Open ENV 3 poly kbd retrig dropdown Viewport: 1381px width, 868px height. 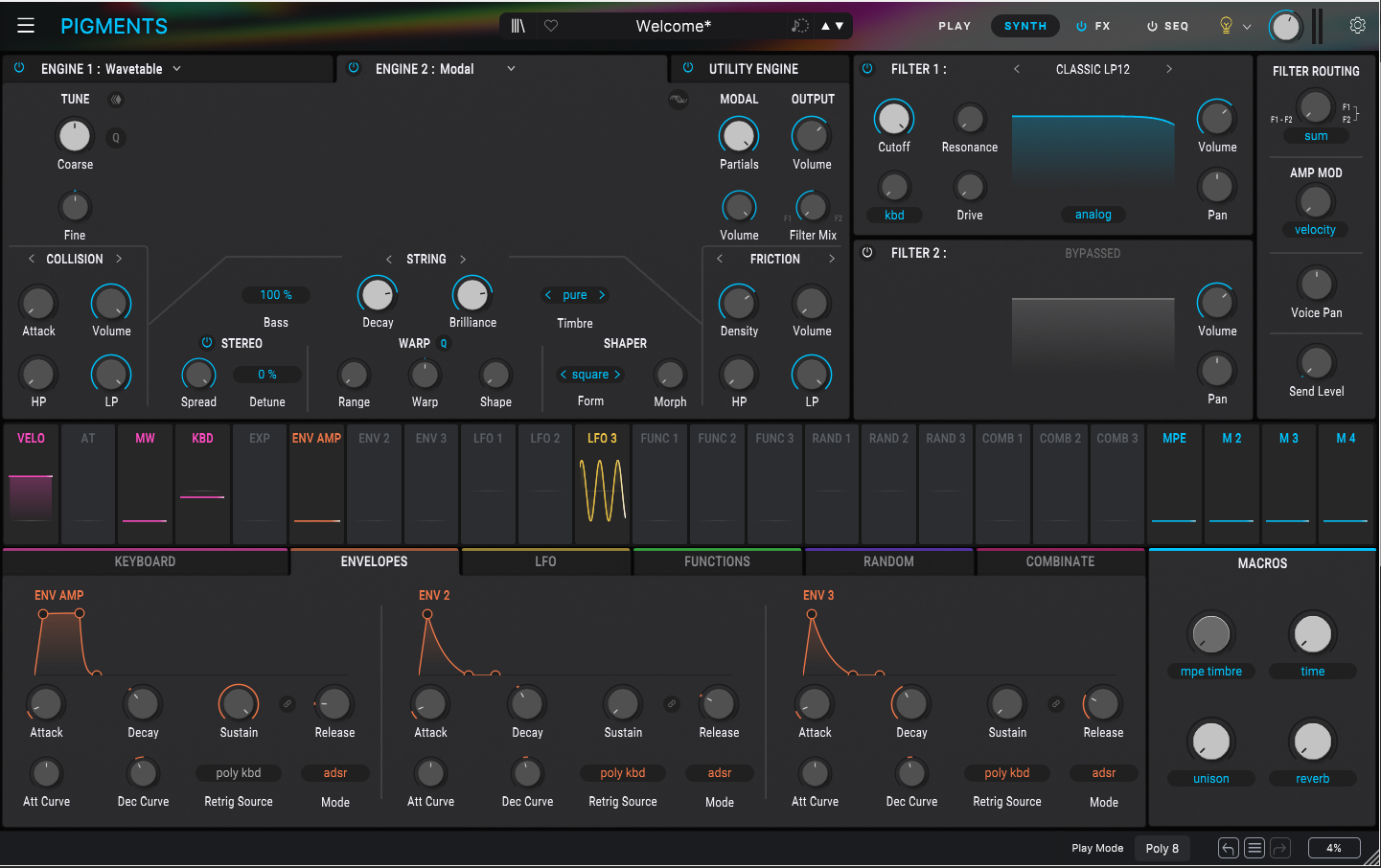(1007, 773)
